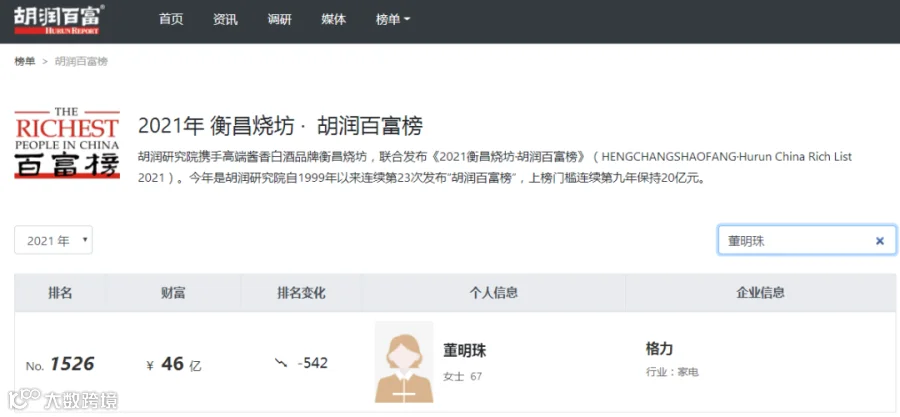Viewport: 900px width, 417px height.
Task: Click the 排名 column header
Action: point(60,293)
